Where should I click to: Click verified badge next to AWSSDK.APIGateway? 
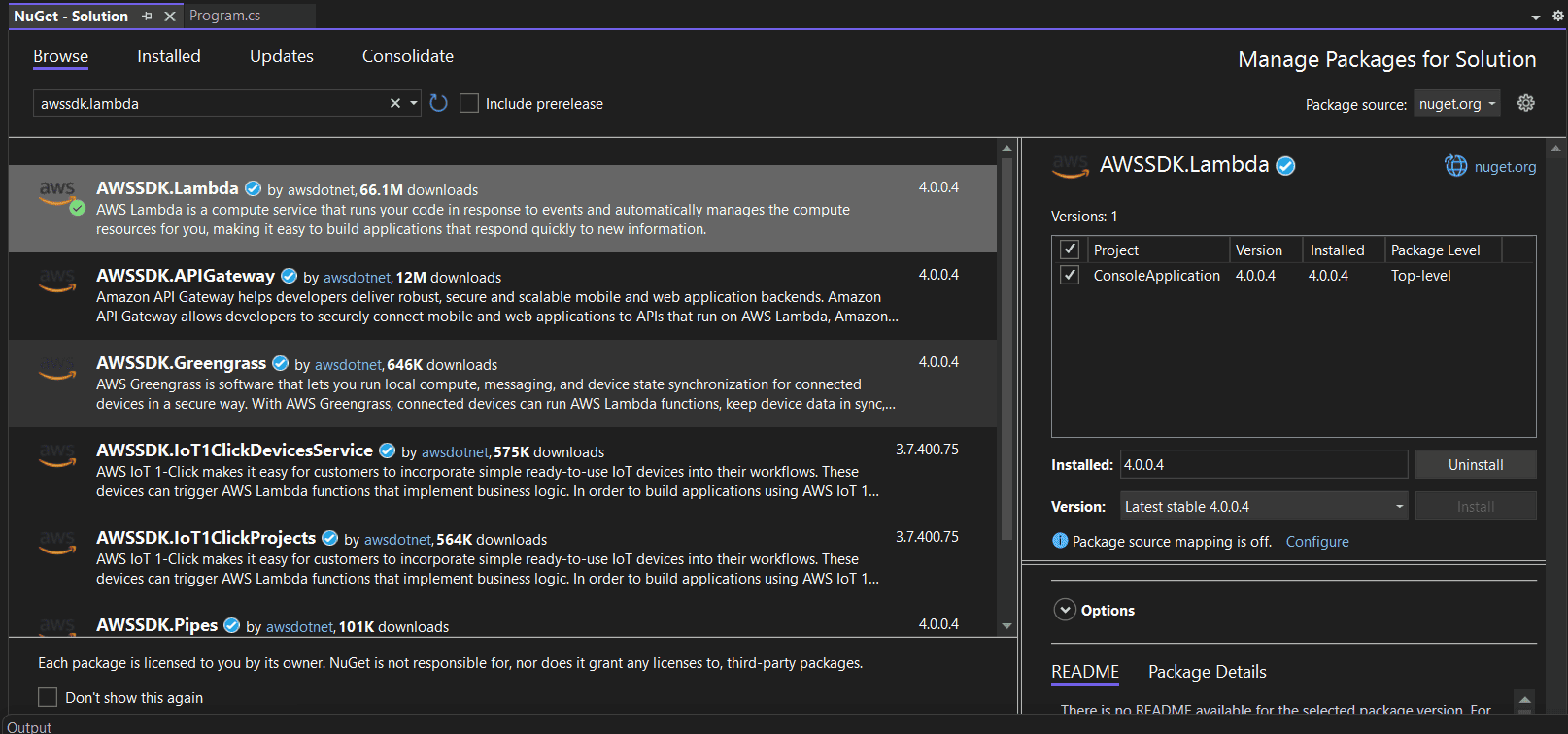pos(289,276)
